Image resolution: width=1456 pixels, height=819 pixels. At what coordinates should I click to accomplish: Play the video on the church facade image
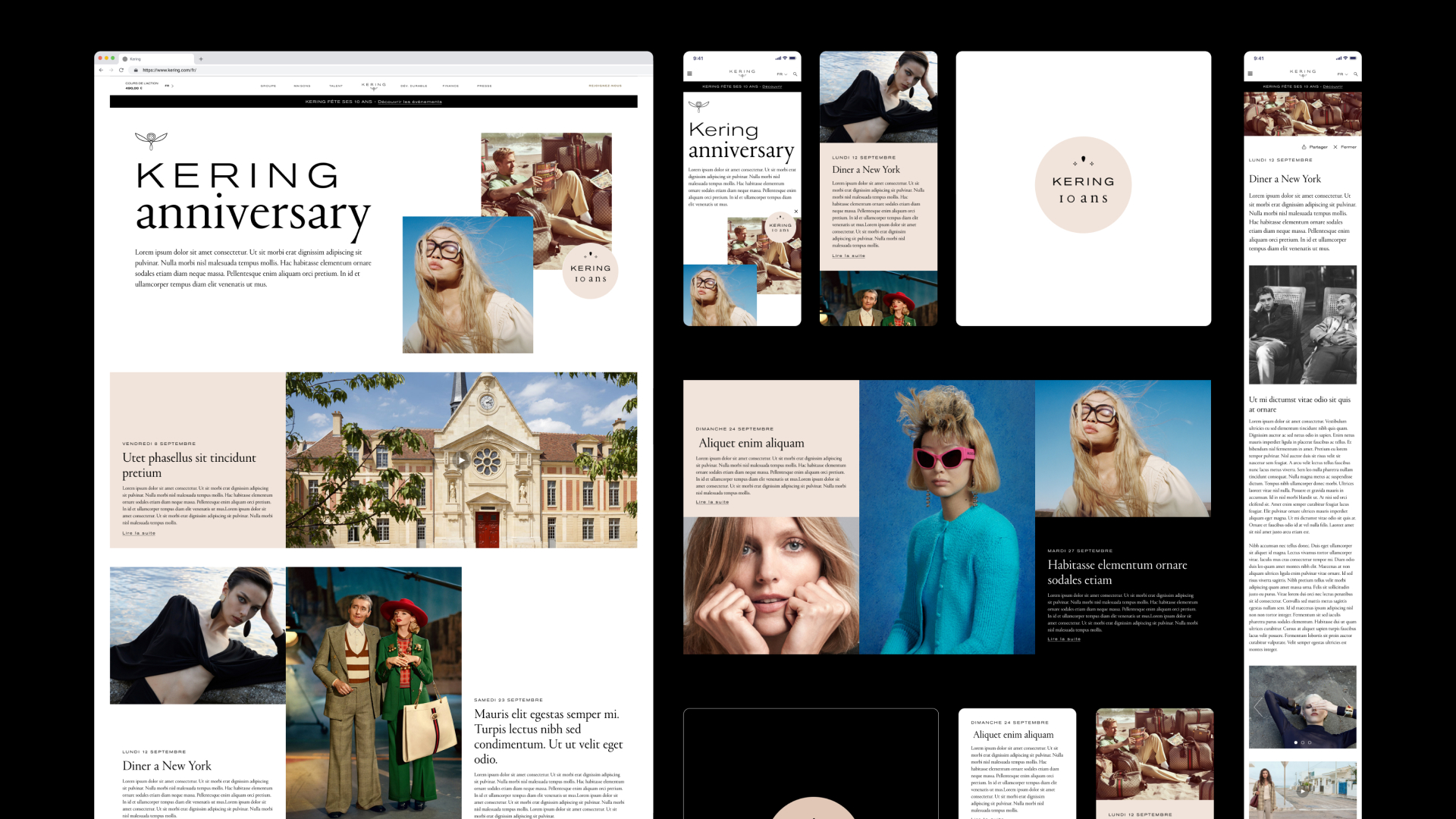[462, 460]
